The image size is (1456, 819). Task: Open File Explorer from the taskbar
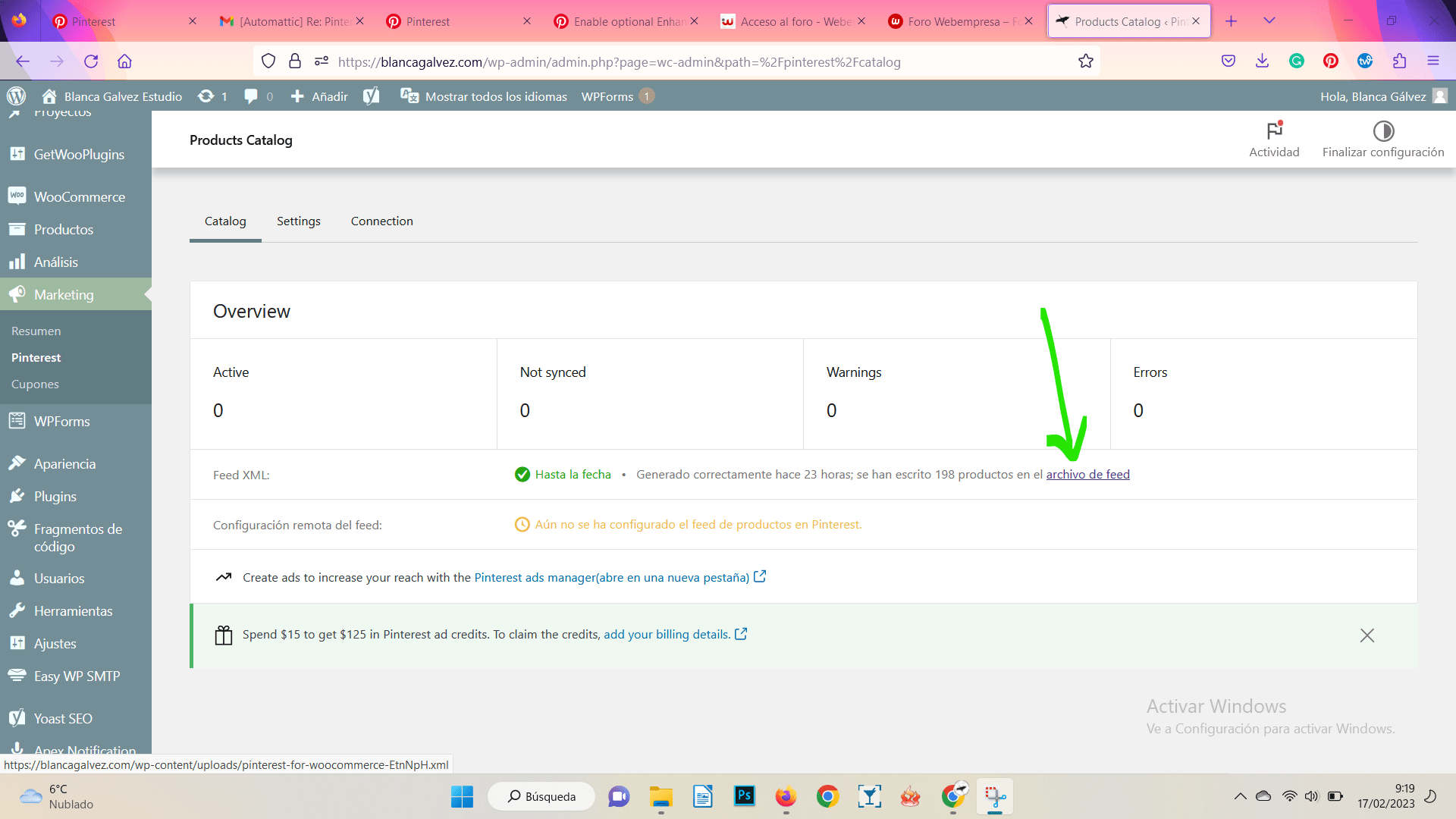click(661, 797)
